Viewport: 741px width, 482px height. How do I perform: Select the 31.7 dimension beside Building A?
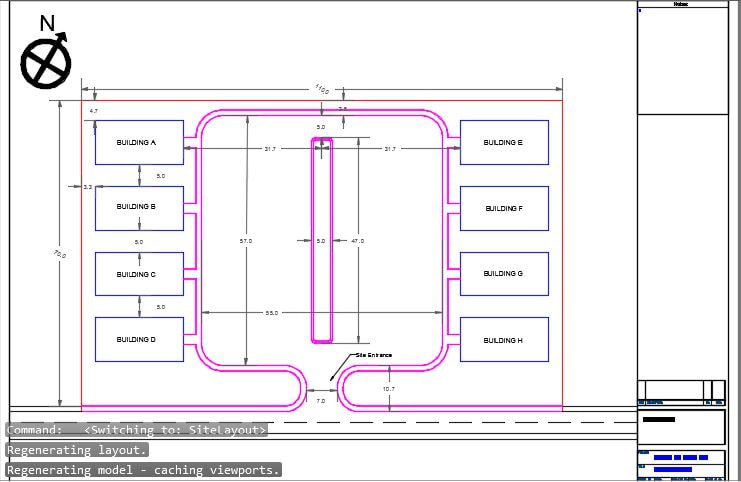click(x=270, y=149)
